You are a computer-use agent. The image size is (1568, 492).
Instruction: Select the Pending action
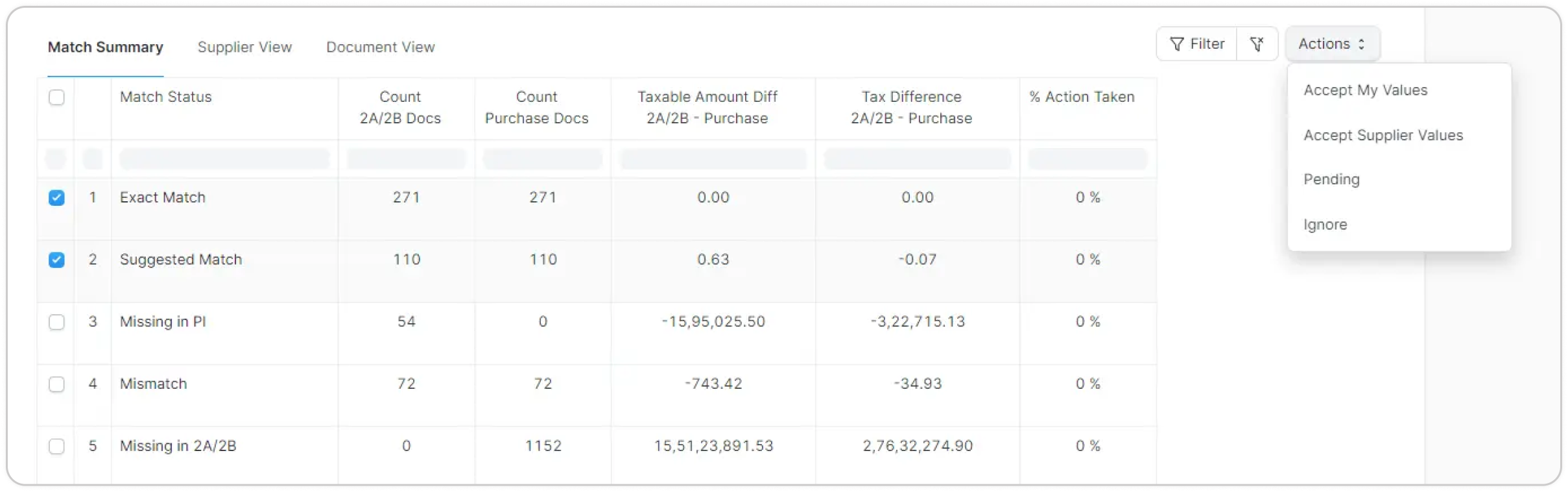tap(1331, 180)
